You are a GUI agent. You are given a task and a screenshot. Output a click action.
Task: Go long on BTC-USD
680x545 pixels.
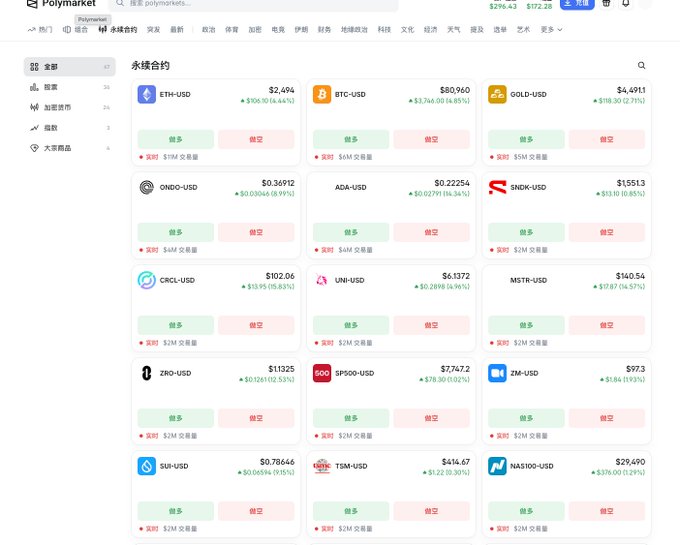tap(351, 139)
